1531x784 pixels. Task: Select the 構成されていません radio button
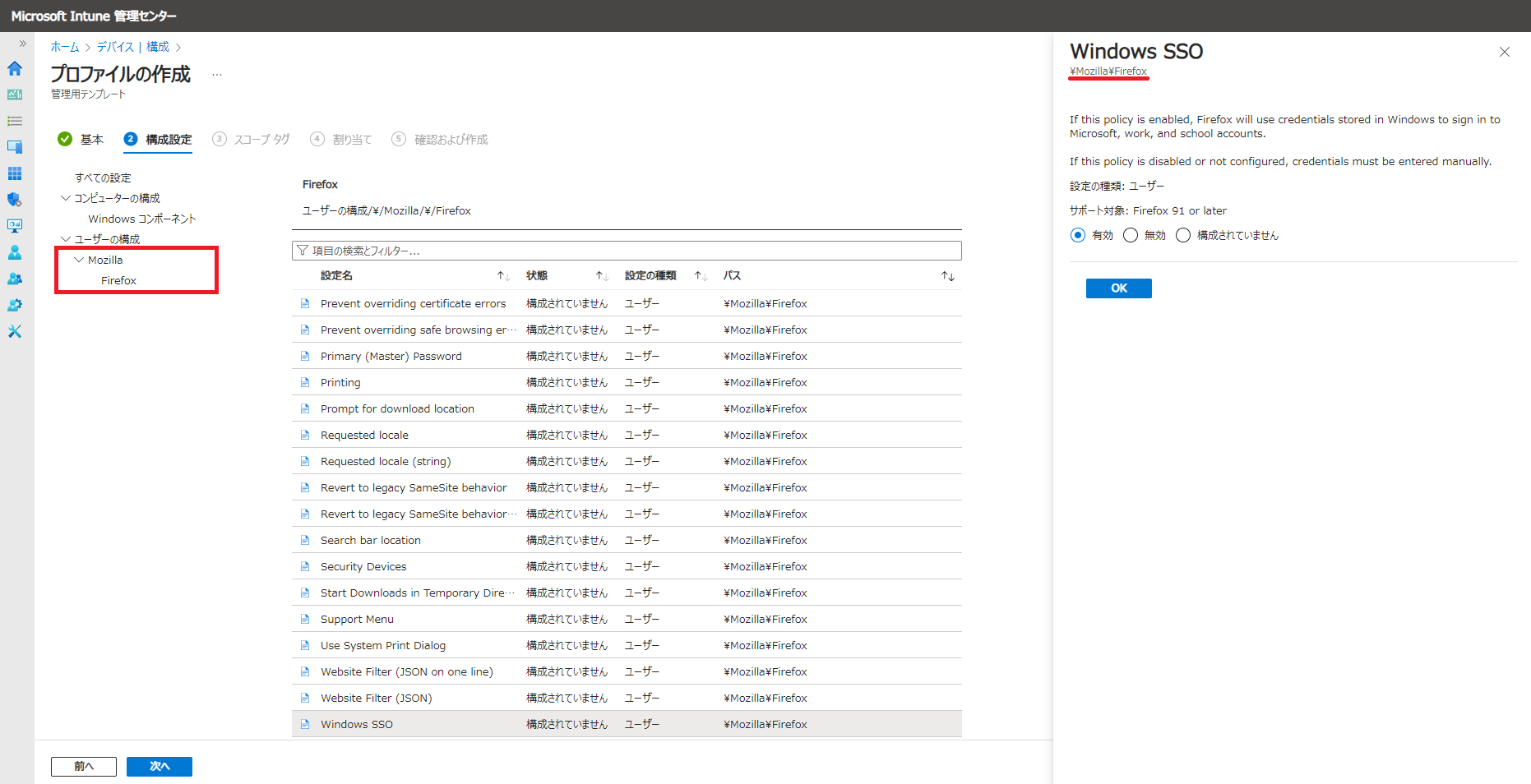coord(1183,236)
